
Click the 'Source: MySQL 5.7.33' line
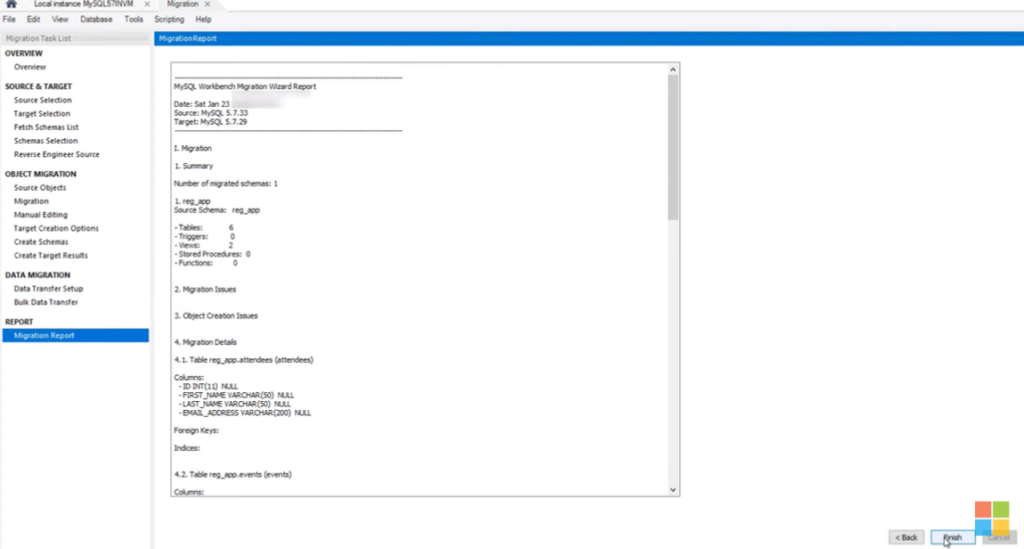pos(211,113)
